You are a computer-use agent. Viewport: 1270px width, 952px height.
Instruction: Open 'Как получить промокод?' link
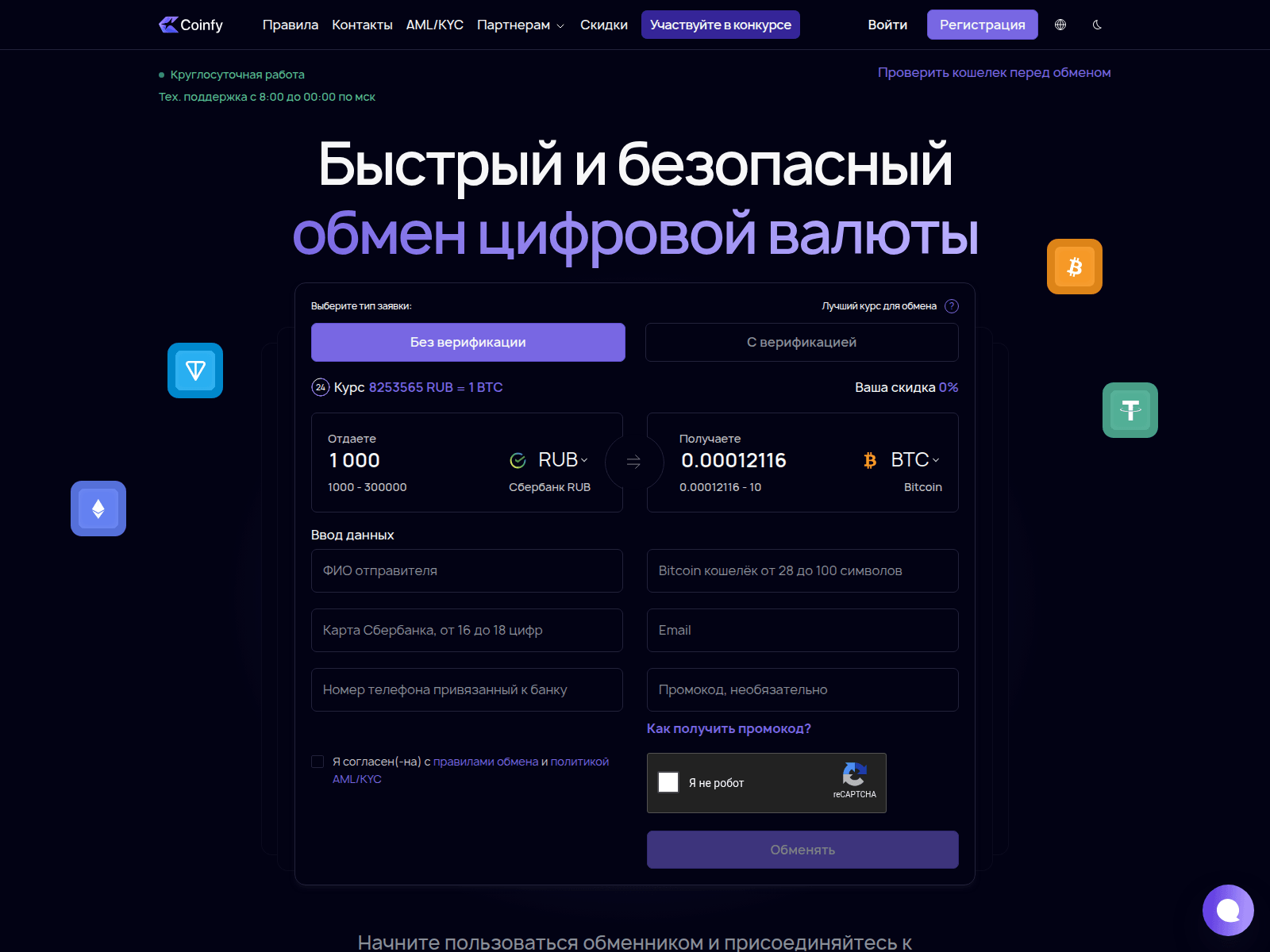[729, 728]
